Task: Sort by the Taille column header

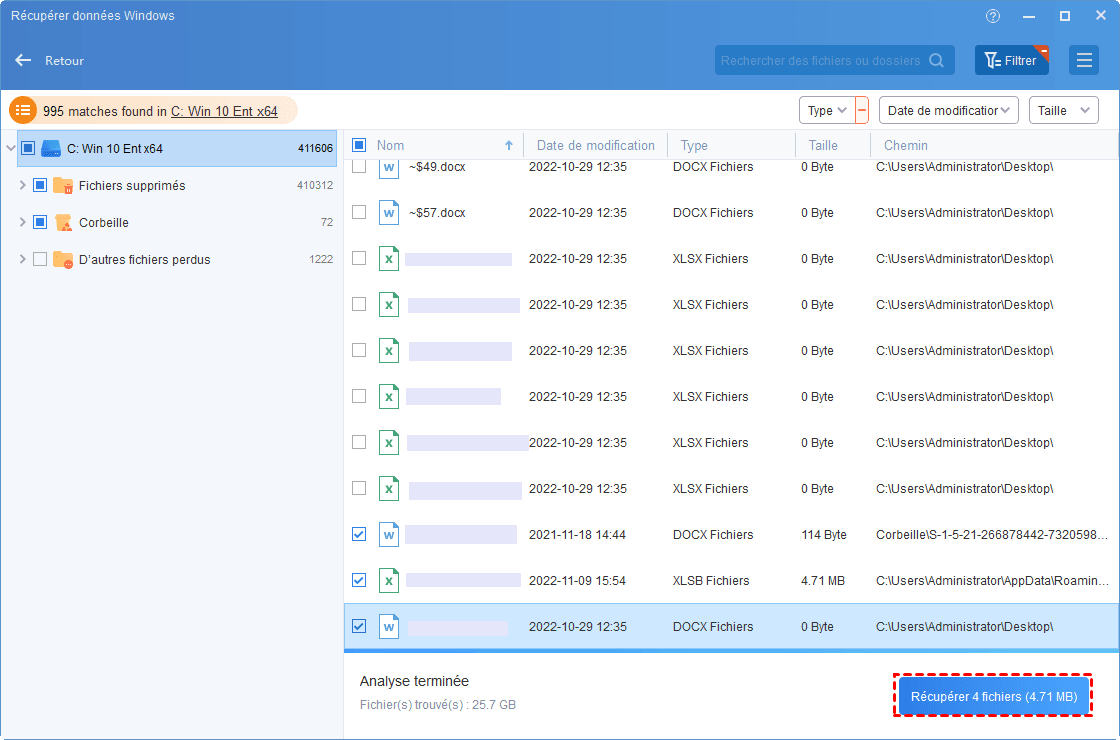Action: click(x=823, y=145)
